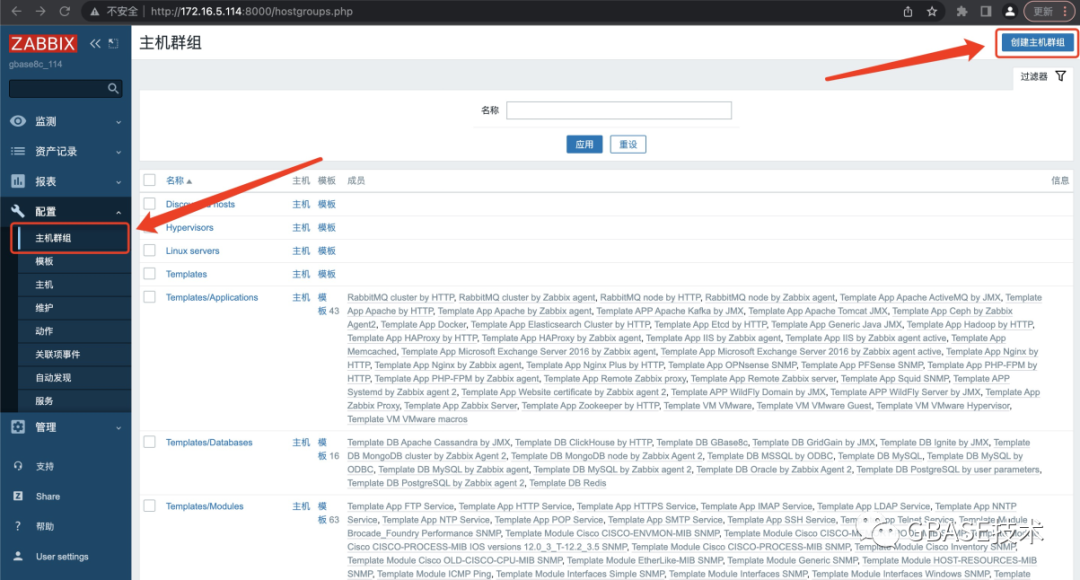
Task: Click browser 更新 button
Action: click(x=1048, y=11)
